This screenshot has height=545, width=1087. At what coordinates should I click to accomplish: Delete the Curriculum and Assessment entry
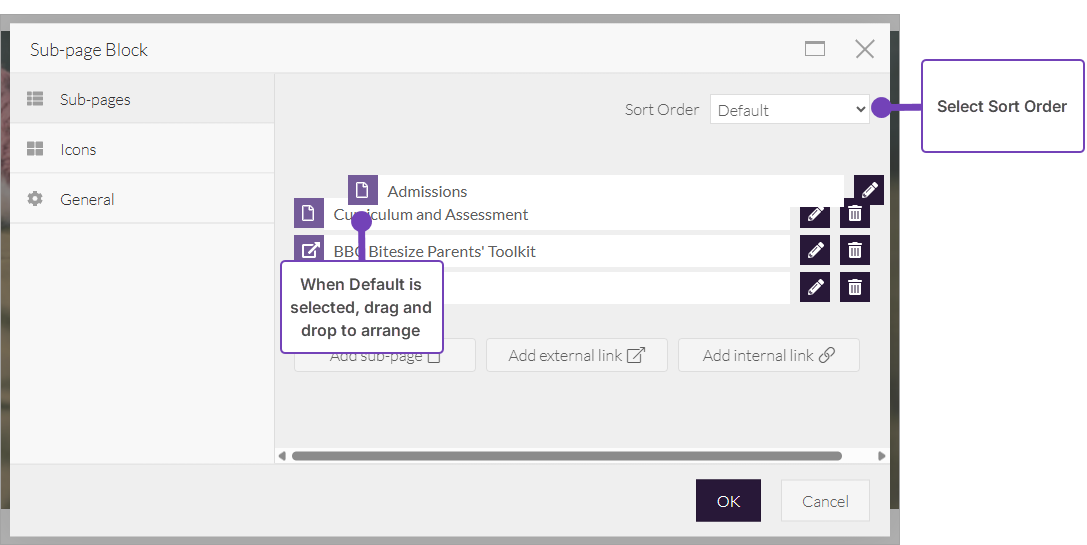pos(855,215)
